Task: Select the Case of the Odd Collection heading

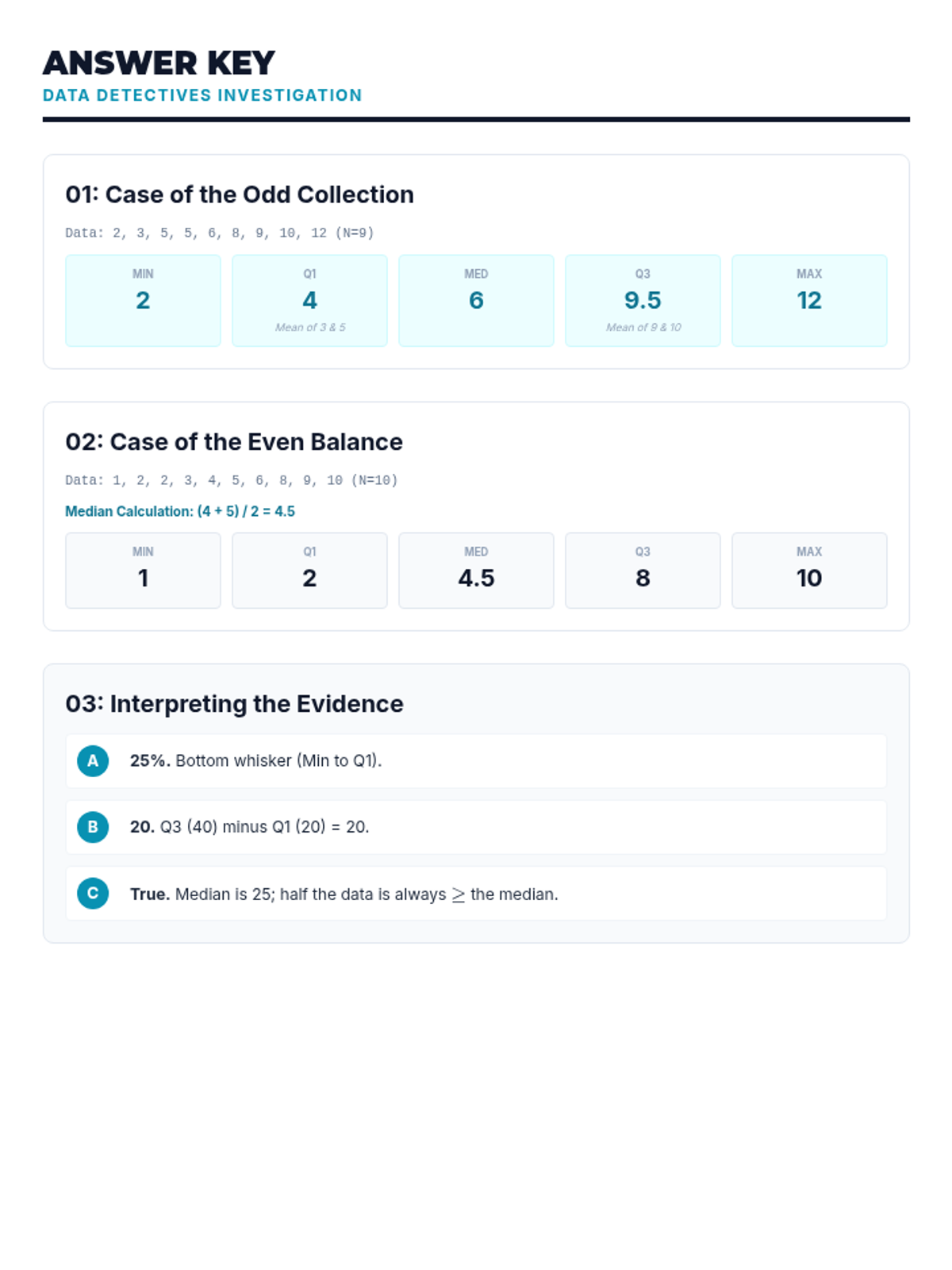Action: (x=240, y=194)
